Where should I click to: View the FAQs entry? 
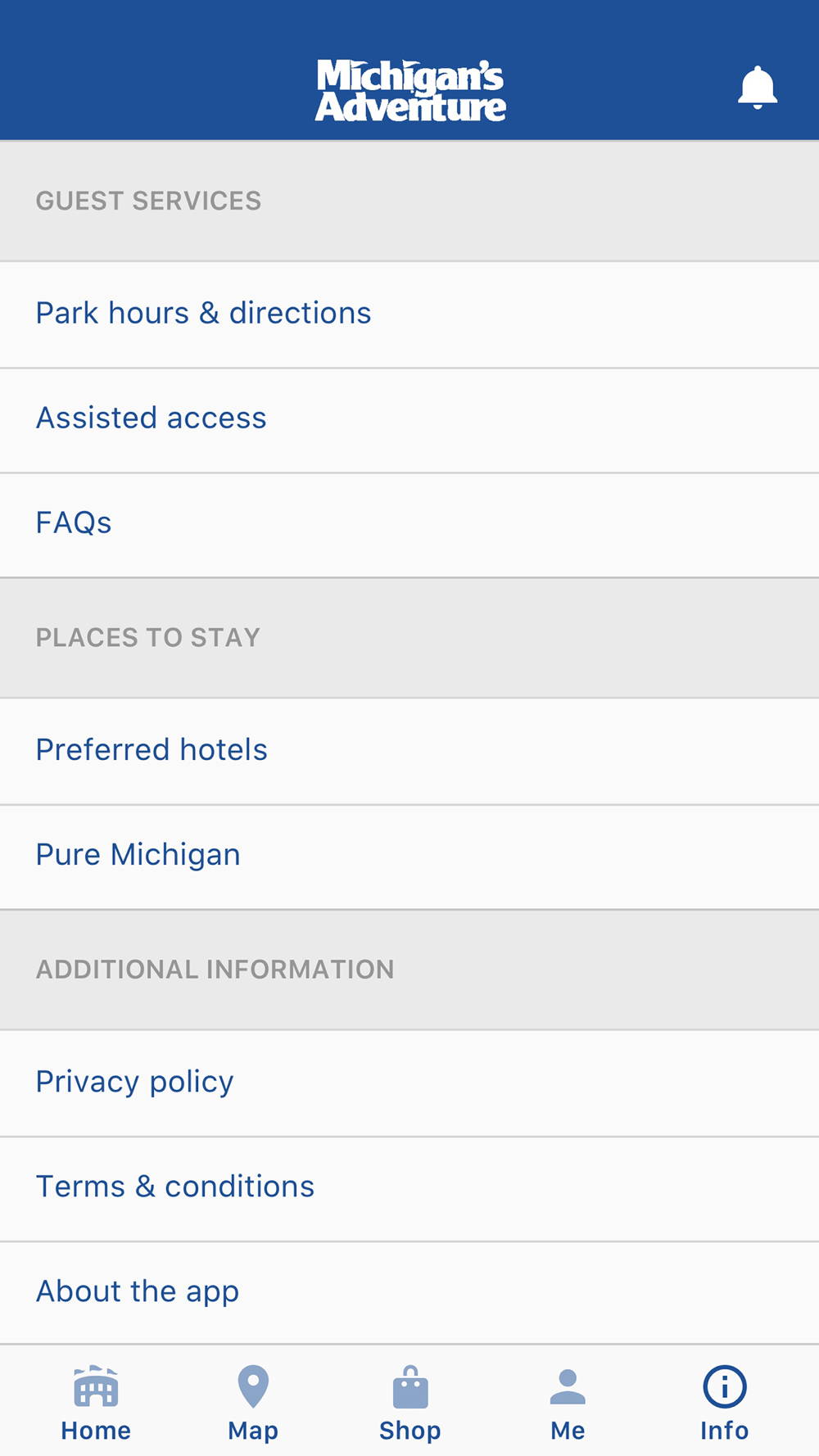pyautogui.click(x=74, y=522)
